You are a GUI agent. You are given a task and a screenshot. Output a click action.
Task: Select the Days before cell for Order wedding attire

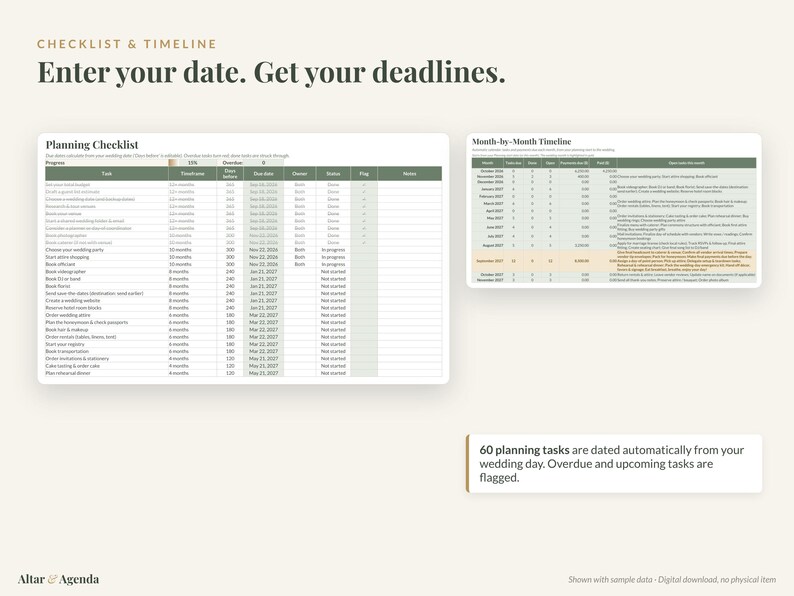(x=230, y=315)
